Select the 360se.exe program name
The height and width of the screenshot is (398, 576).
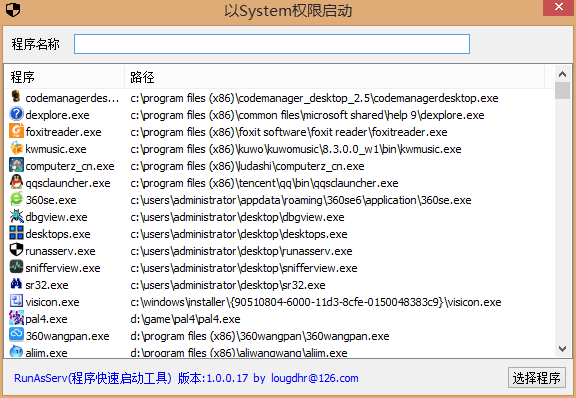tap(51, 200)
